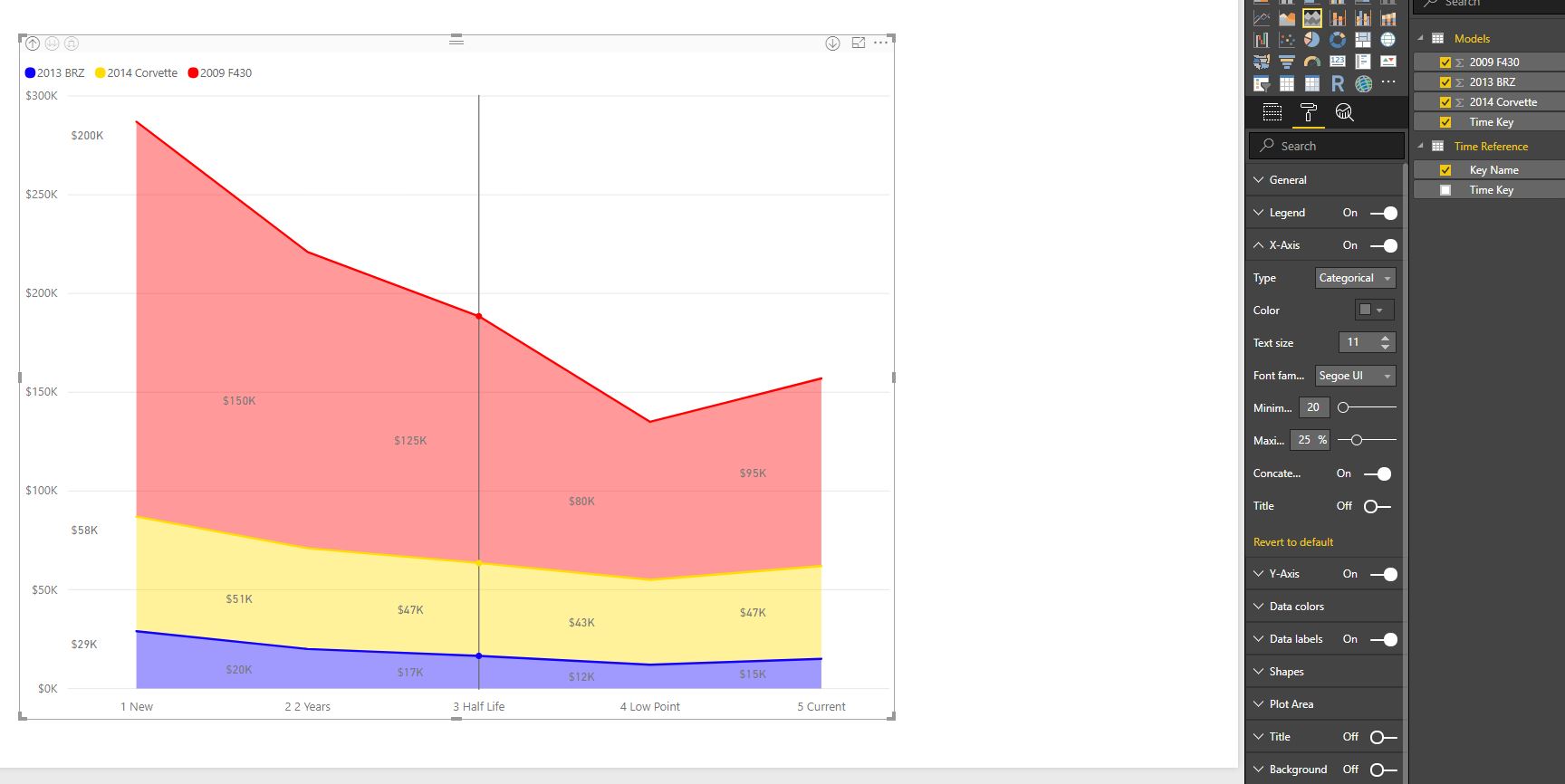This screenshot has width=1565, height=784.
Task: Toggle Concatenate labels switch
Action: pyautogui.click(x=1378, y=473)
